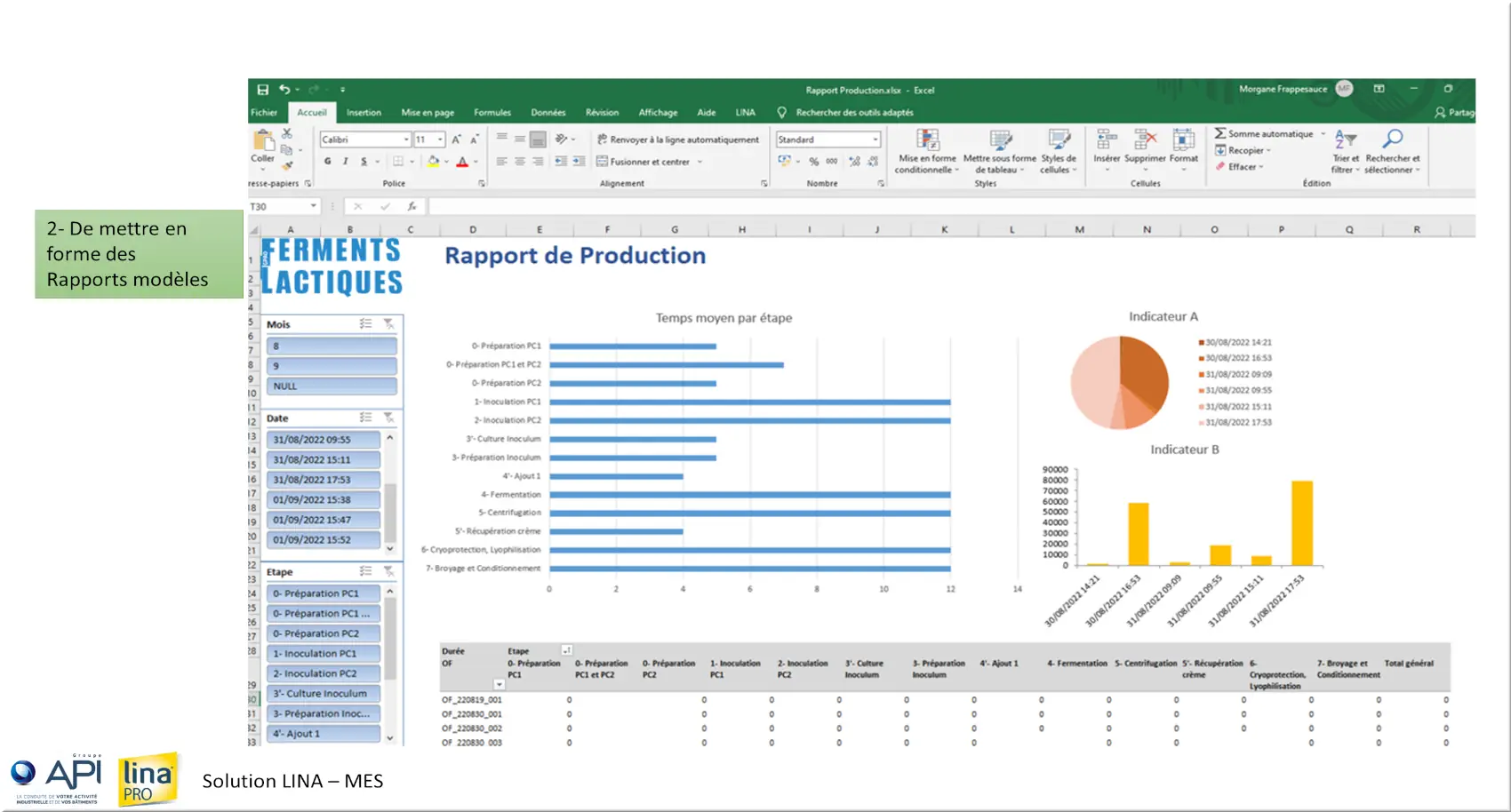This screenshot has width=1511, height=812.
Task: Click the Mise en forme conditionnelle icon
Action: [x=928, y=139]
